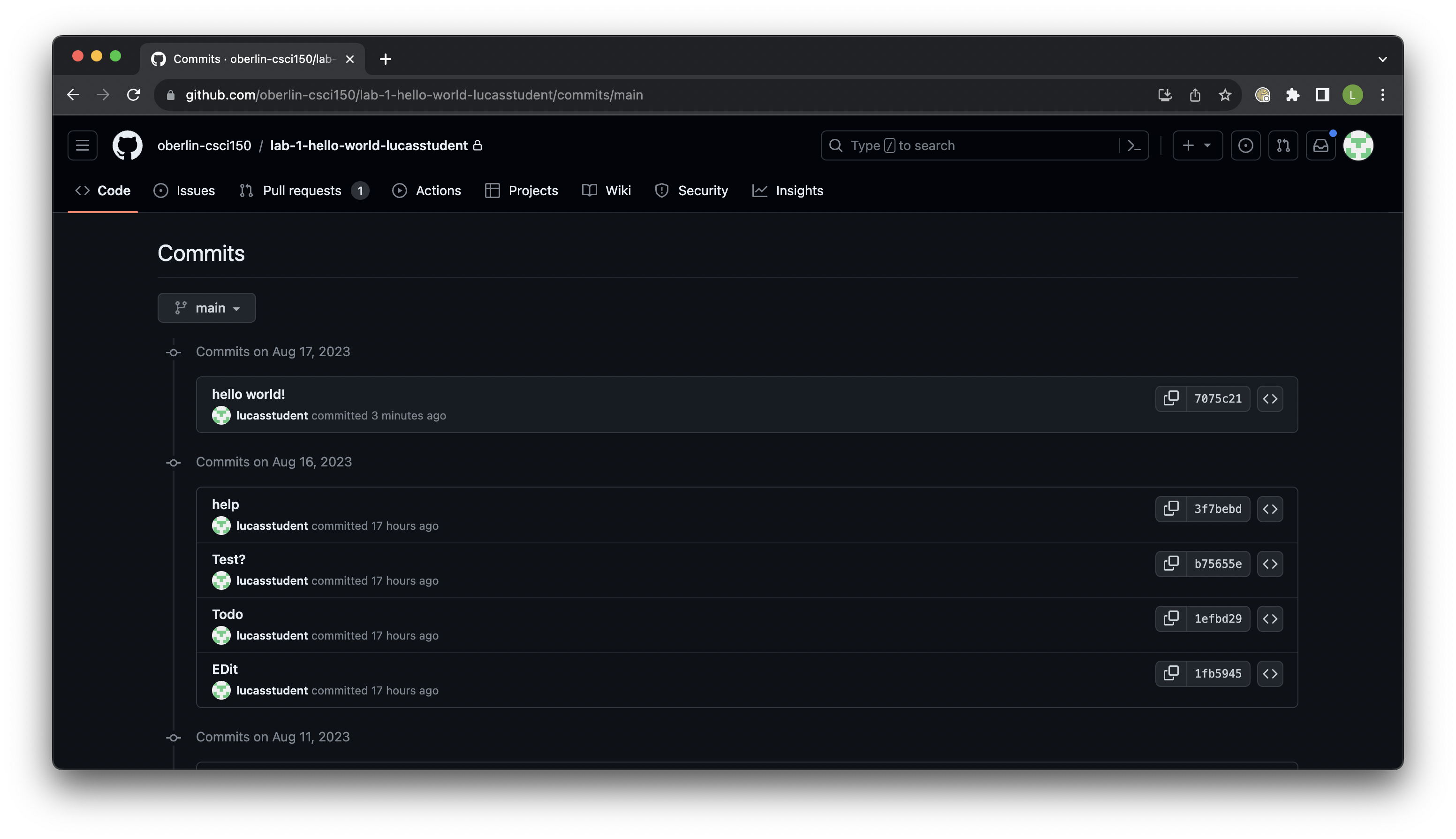This screenshot has height=839, width=1456.
Task: Open the Security tab
Action: [691, 190]
